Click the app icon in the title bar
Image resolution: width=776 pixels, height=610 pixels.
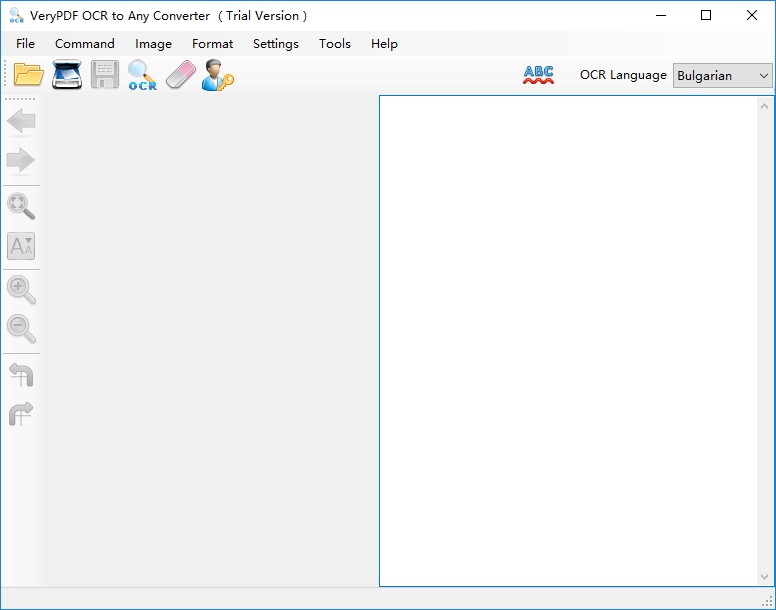pyautogui.click(x=16, y=15)
